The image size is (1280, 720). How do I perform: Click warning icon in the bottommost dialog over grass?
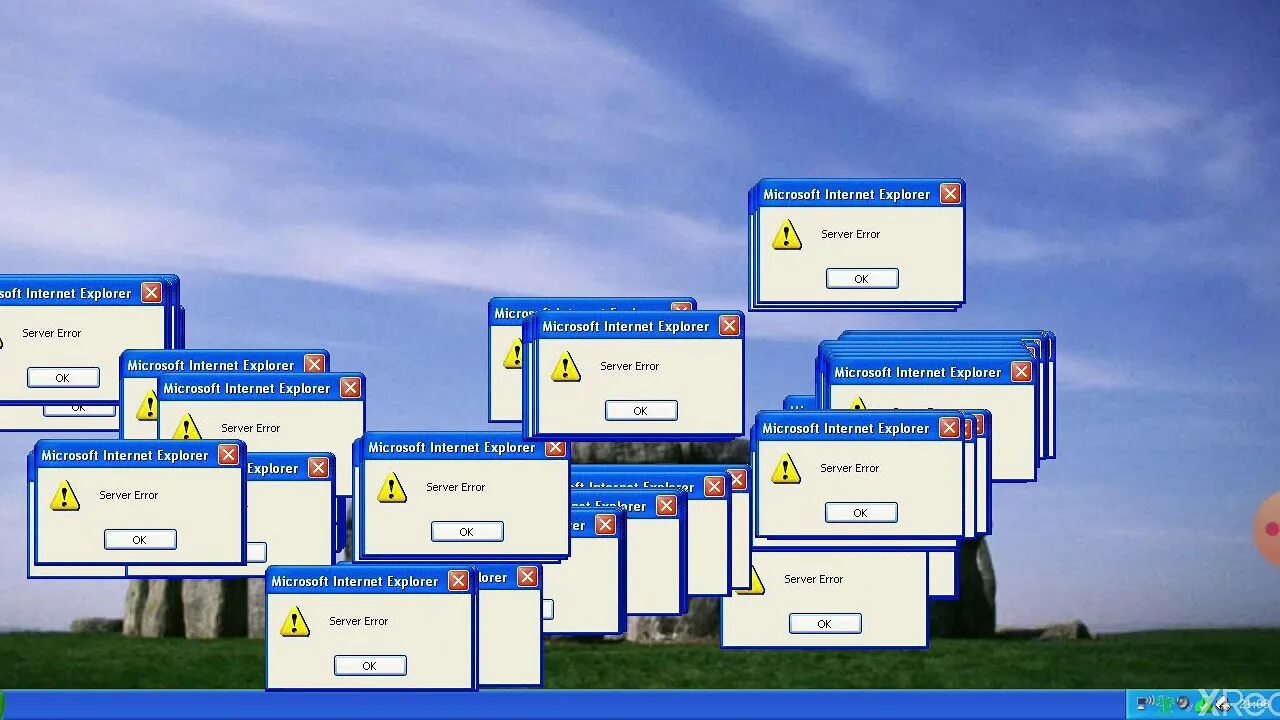pyautogui.click(x=295, y=623)
